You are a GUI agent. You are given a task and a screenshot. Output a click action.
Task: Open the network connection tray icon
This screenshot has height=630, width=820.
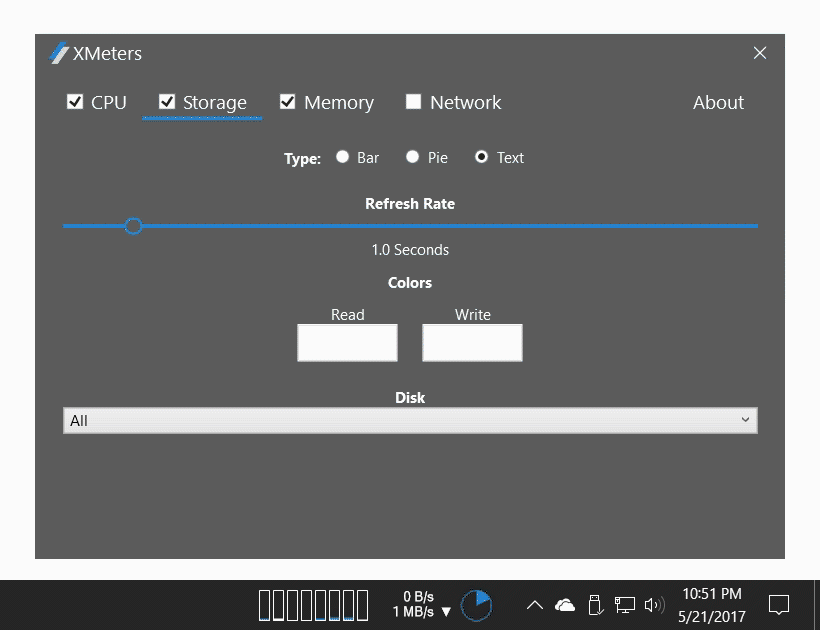625,605
